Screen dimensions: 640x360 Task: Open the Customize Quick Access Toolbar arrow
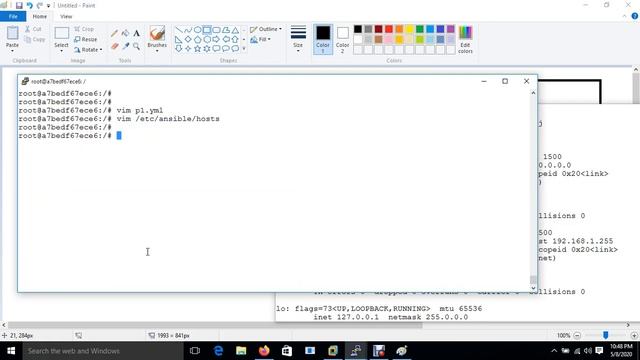[x=48, y=6]
